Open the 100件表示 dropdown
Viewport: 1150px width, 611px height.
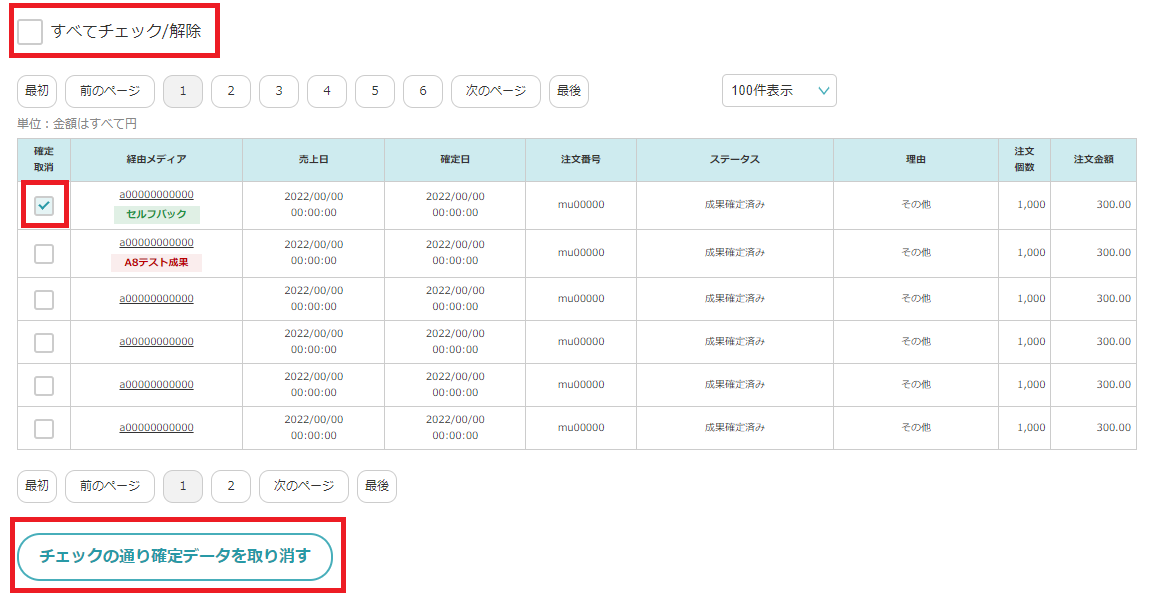point(779,91)
